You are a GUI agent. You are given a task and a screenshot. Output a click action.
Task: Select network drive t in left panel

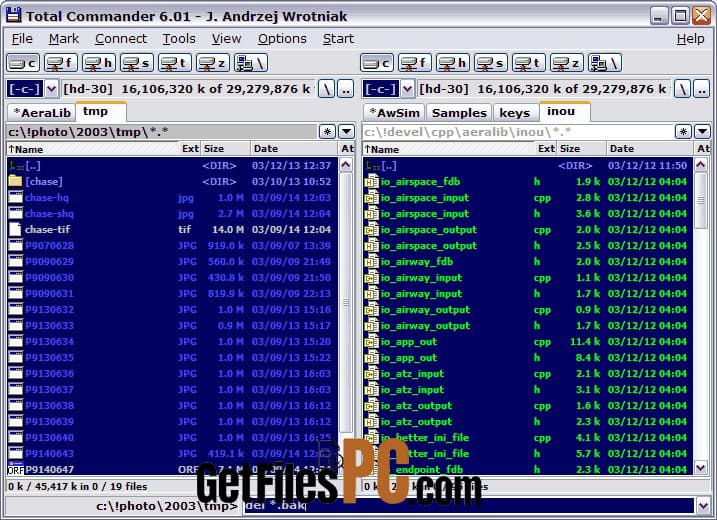(175, 63)
